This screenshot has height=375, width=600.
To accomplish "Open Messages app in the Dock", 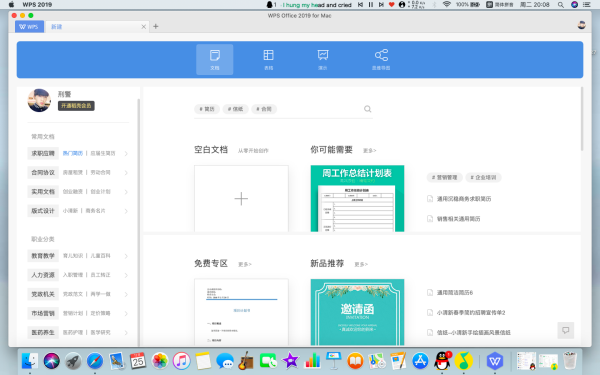I will coord(225,360).
